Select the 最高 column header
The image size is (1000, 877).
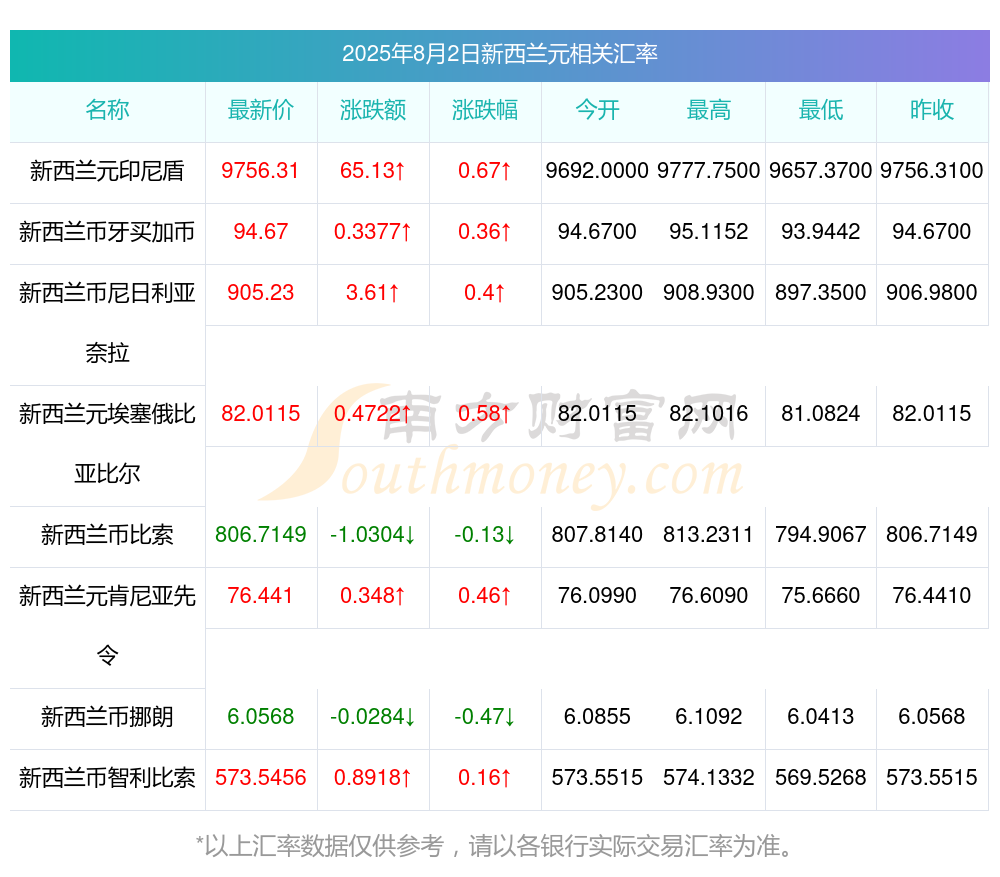[x=709, y=110]
